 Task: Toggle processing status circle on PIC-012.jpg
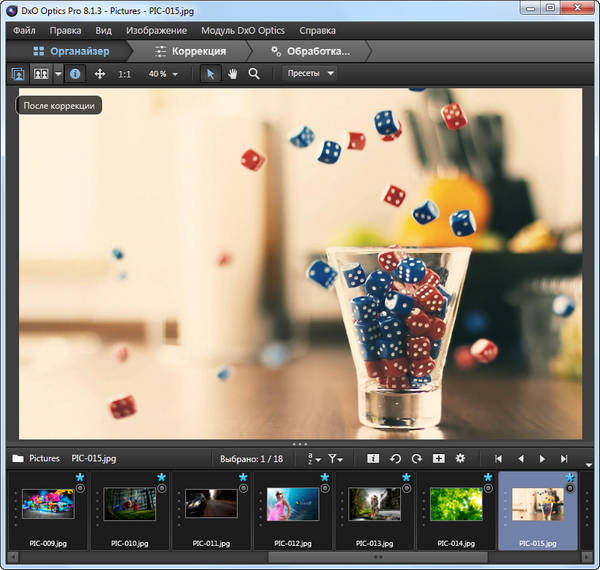[x=324, y=489]
